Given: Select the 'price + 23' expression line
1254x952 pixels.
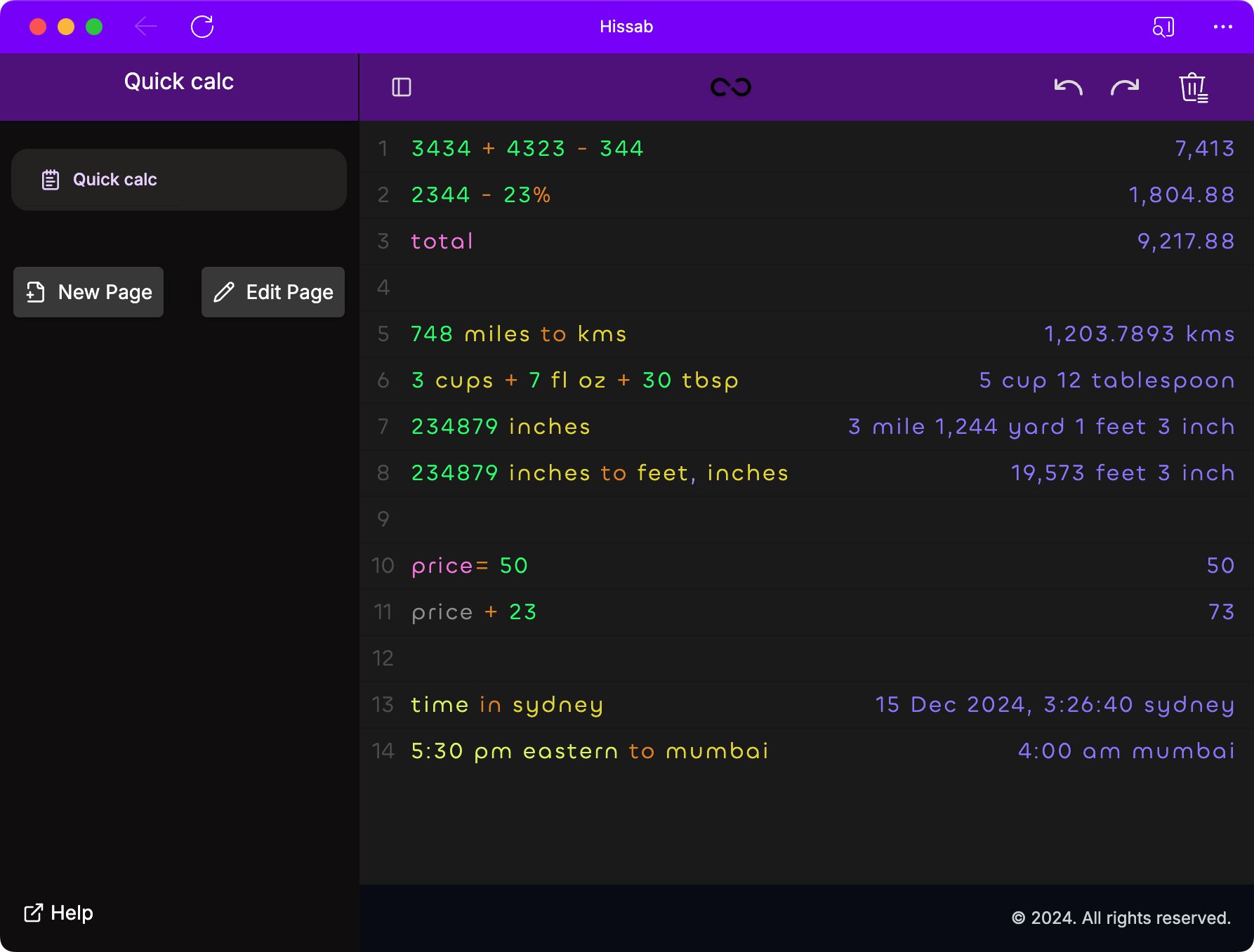Looking at the screenshot, I should pos(474,612).
